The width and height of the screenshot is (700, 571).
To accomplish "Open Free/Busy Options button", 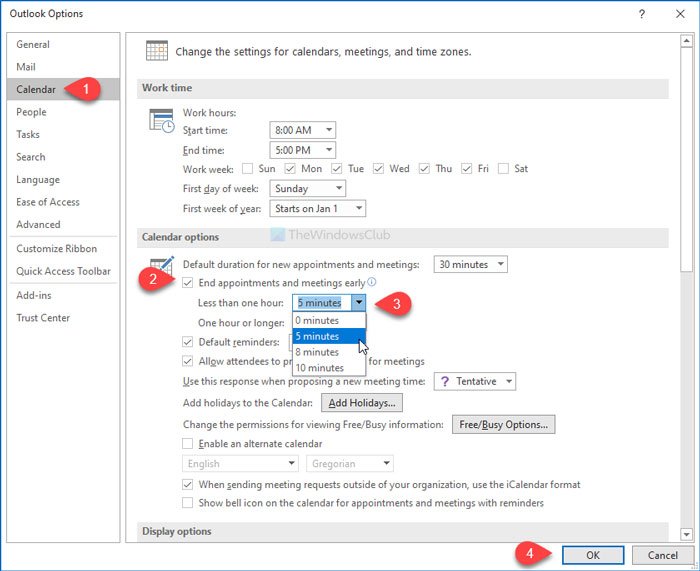I will coord(503,424).
